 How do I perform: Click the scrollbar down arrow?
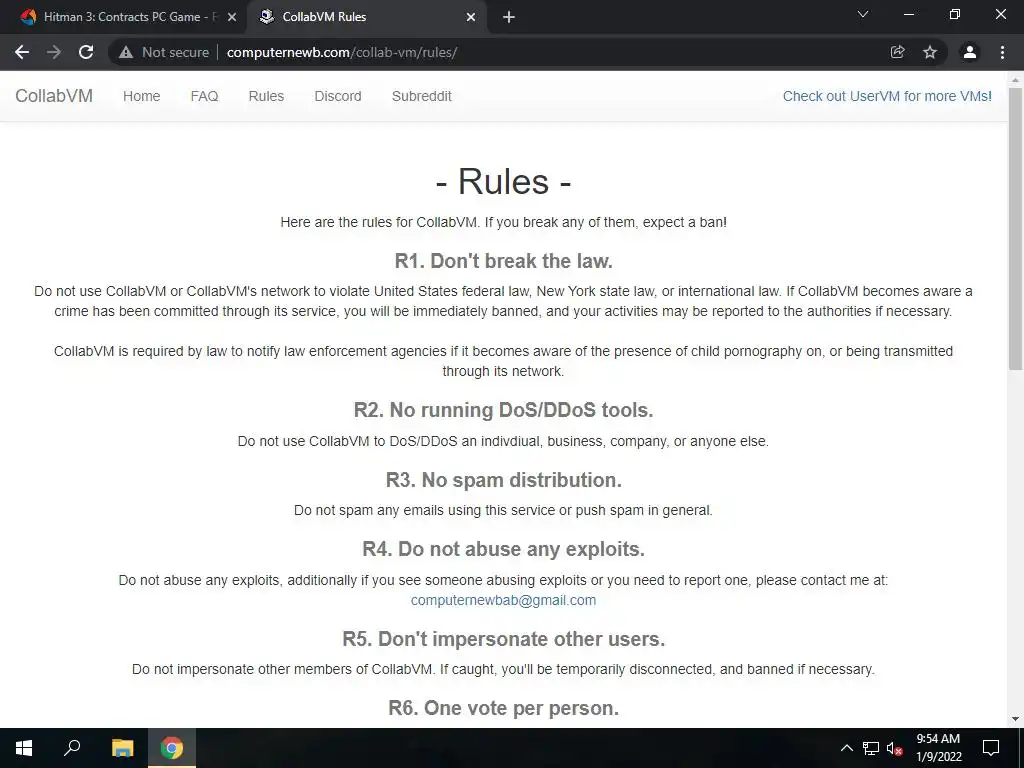click(1016, 719)
